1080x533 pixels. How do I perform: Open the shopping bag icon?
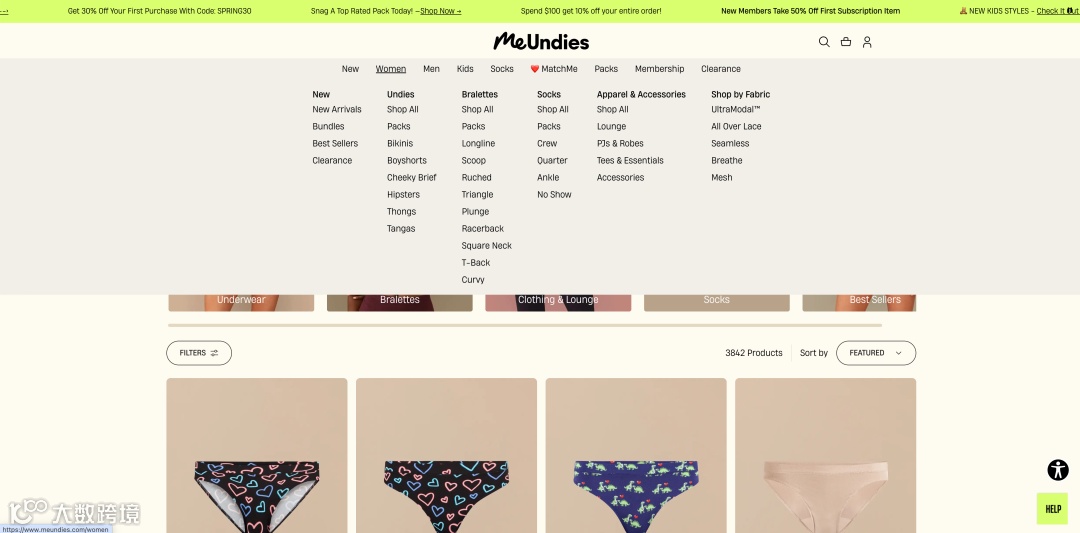click(x=846, y=42)
